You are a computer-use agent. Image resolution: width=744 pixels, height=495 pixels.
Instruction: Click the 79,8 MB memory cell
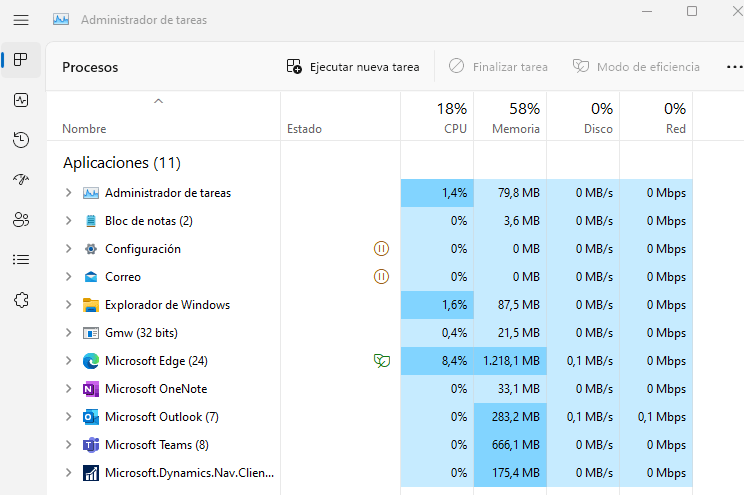click(x=510, y=193)
